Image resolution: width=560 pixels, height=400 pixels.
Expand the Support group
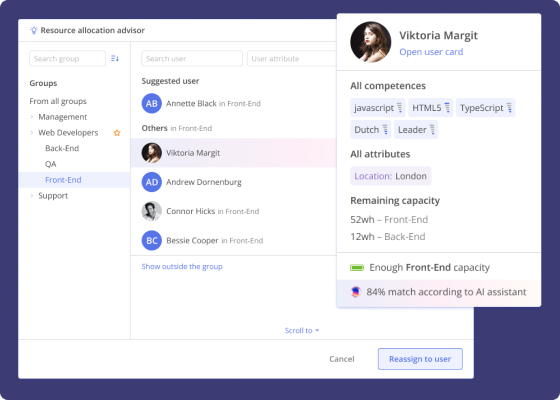point(32,195)
